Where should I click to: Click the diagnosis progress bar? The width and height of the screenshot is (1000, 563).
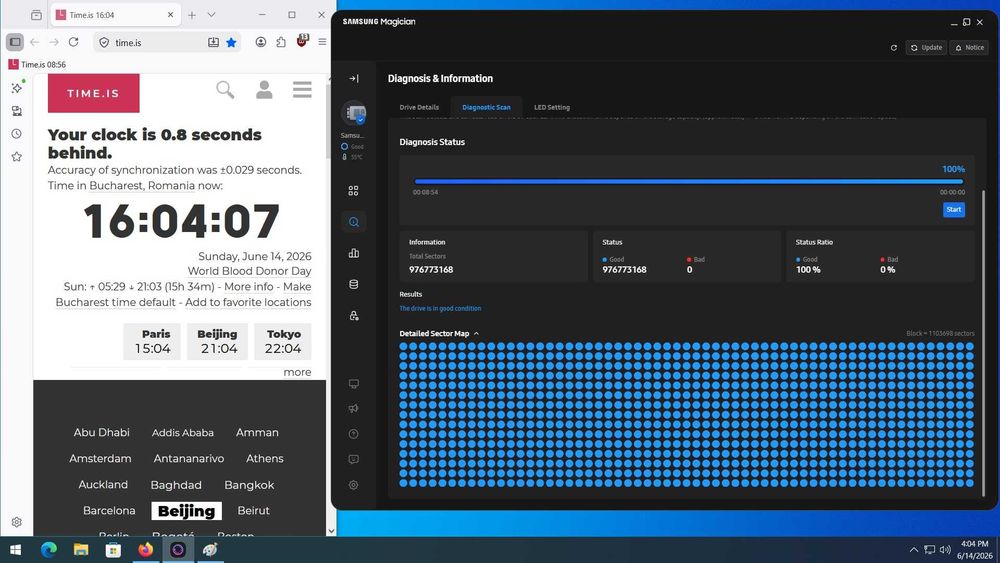(689, 182)
